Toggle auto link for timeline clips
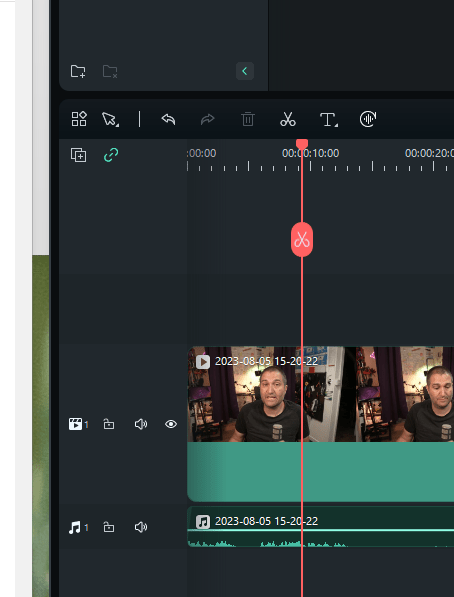The height and width of the screenshot is (597, 454). point(111,155)
